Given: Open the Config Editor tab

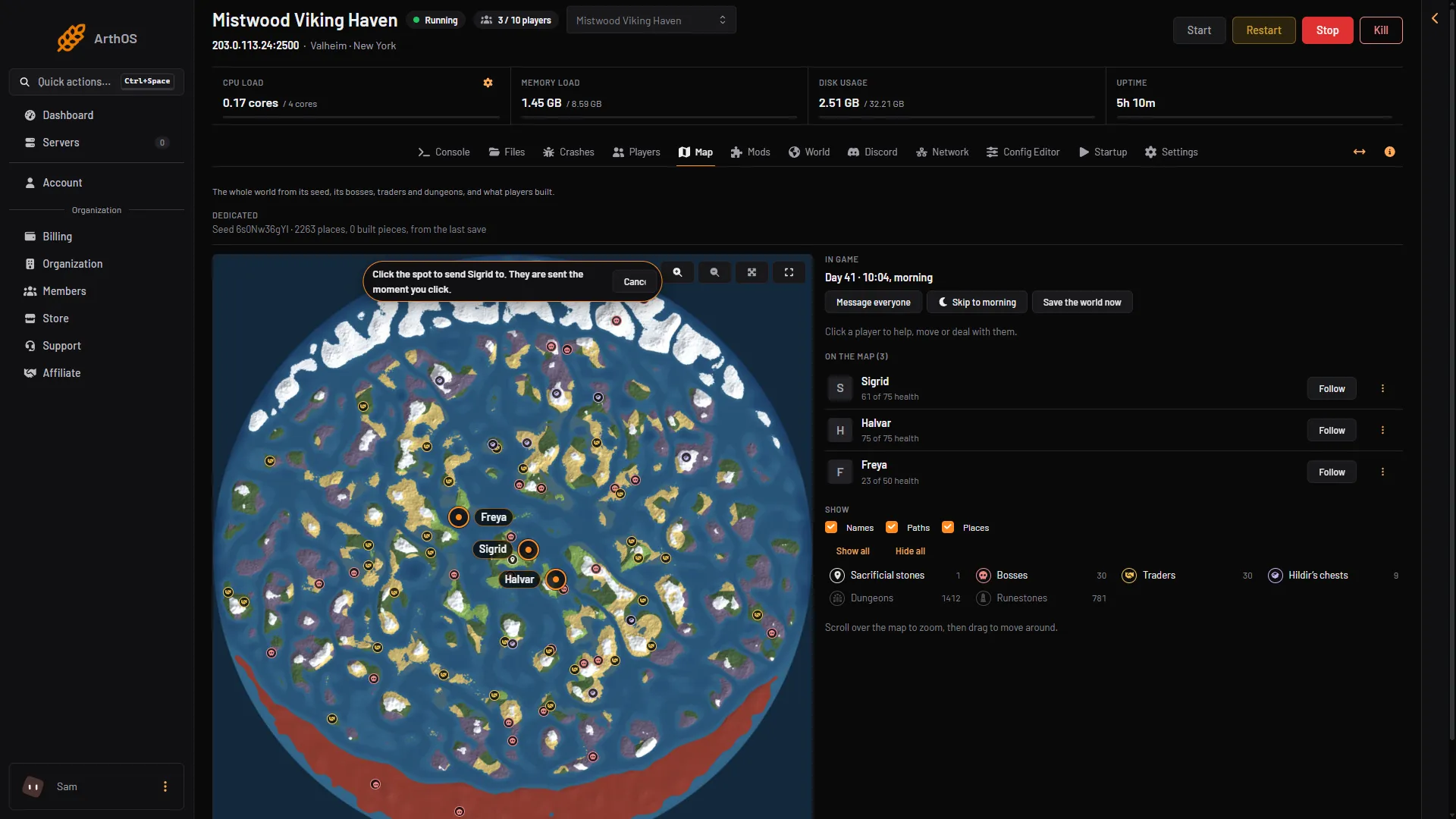Looking at the screenshot, I should coord(1022,152).
